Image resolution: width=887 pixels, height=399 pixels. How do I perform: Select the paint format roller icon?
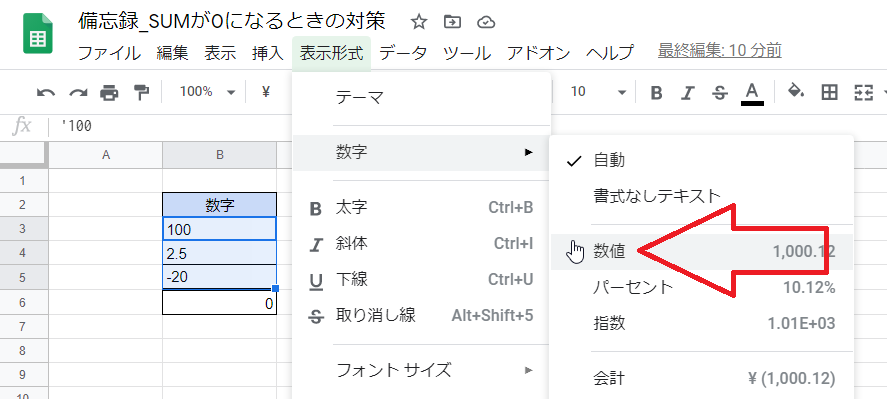point(141,92)
